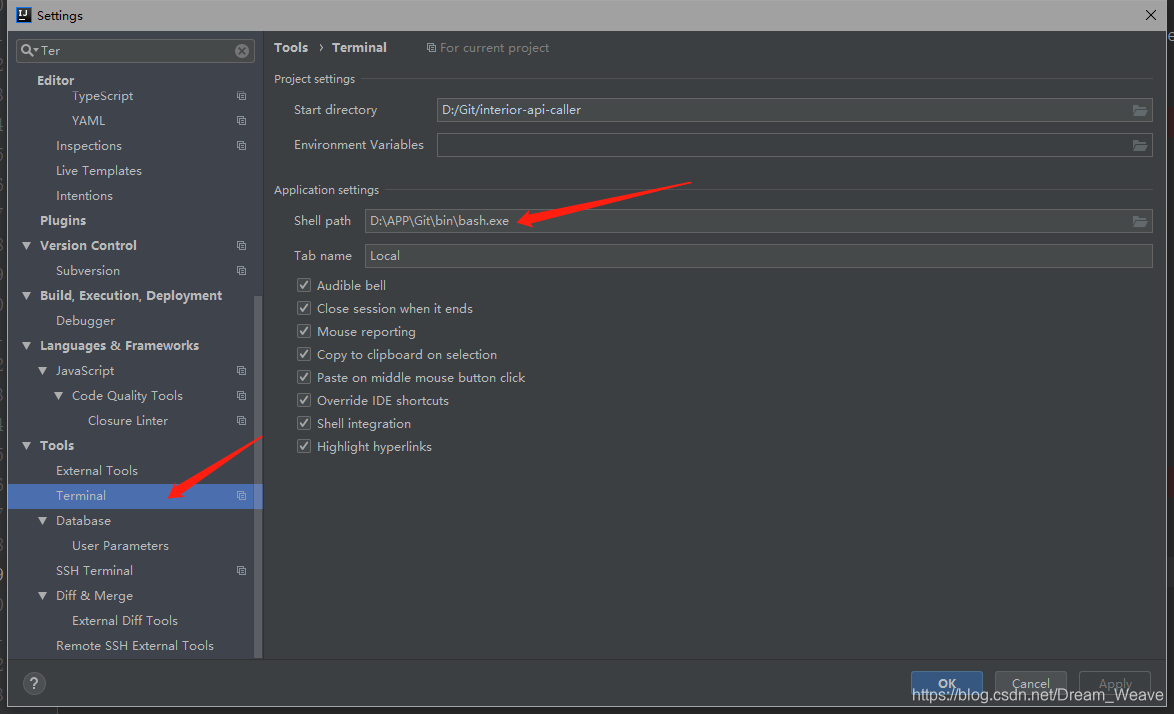Click the Help question mark icon
This screenshot has width=1174, height=714.
[34, 683]
